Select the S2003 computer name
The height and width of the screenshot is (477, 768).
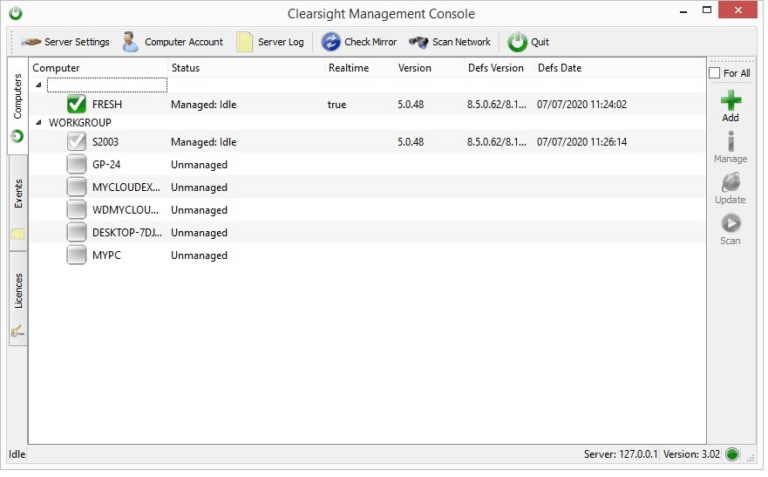(105, 142)
